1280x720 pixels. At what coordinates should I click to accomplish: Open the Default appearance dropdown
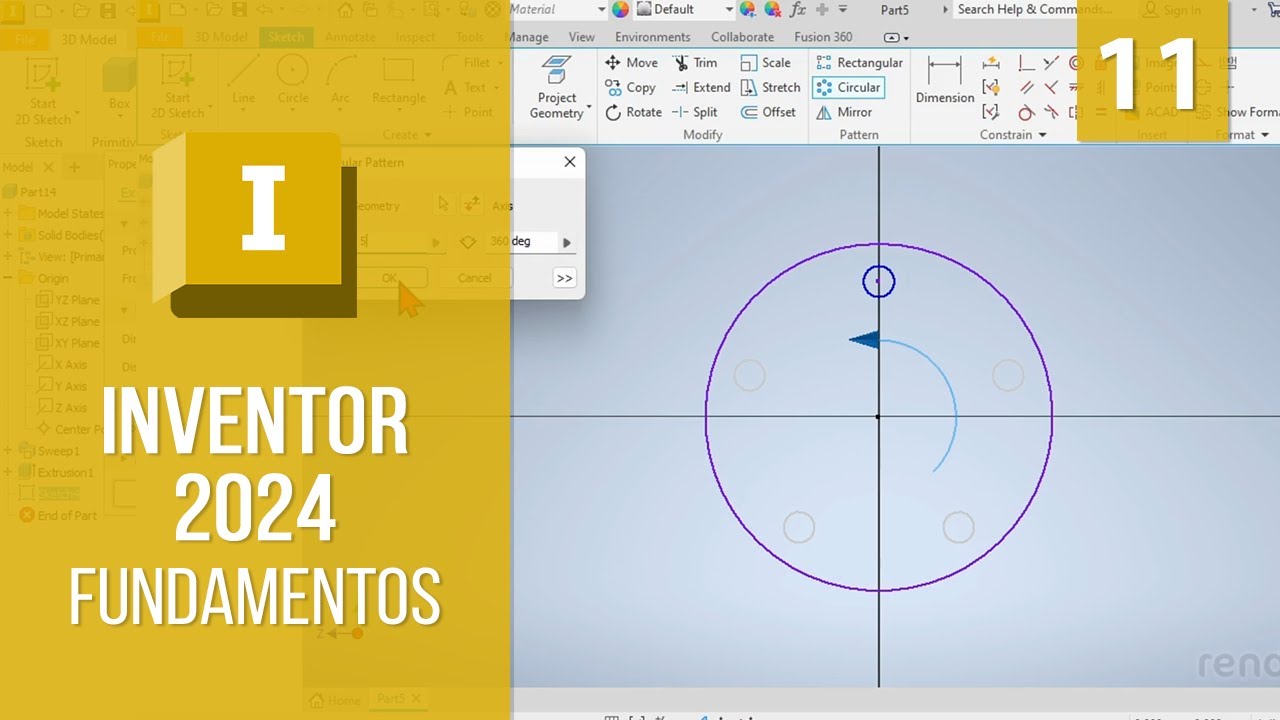click(x=727, y=10)
